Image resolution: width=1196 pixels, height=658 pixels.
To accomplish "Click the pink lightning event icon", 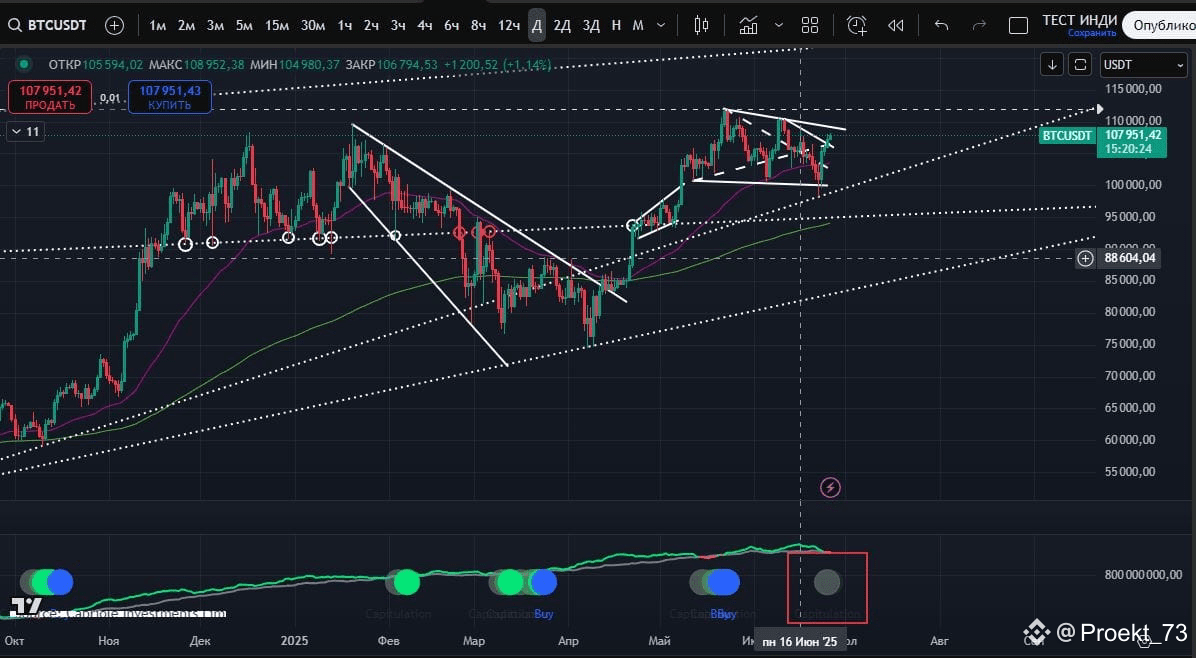I will [830, 487].
